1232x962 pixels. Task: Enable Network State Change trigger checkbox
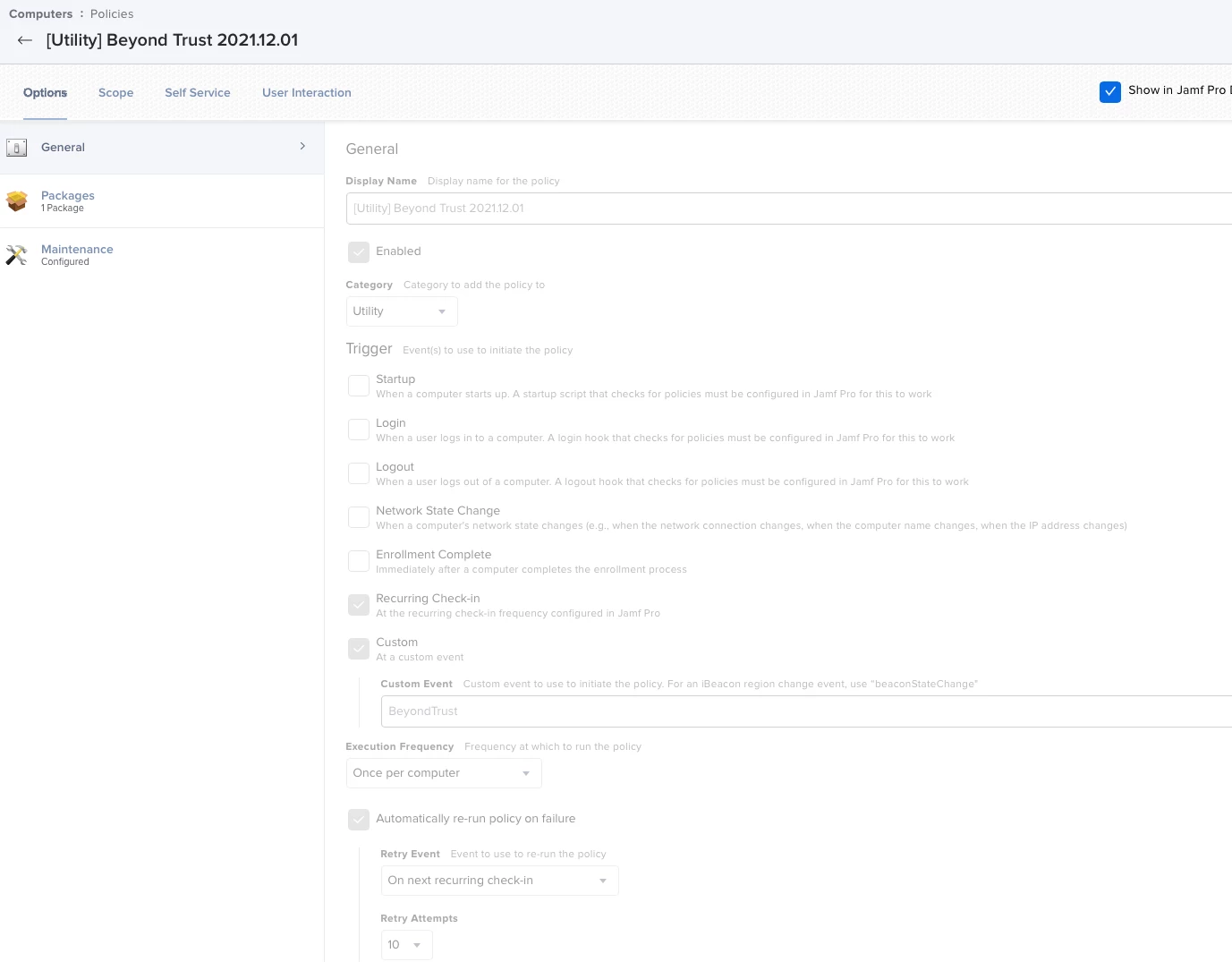[x=359, y=517]
